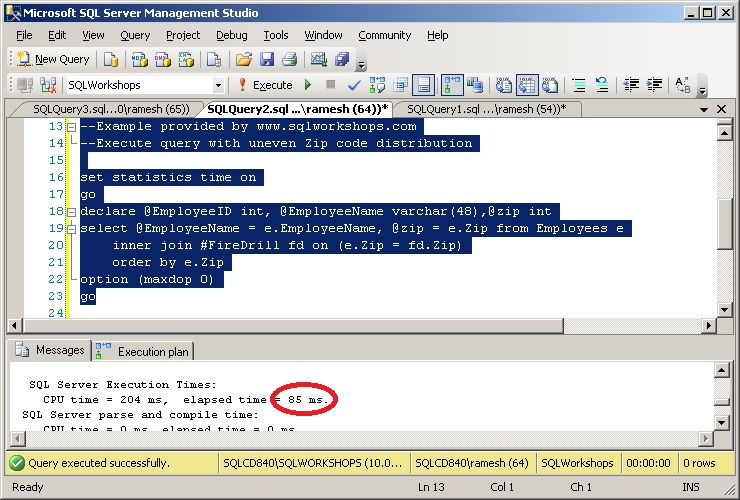Open the Activity Monitor icon
Viewport: 740px width, 500px height.
[319, 59]
